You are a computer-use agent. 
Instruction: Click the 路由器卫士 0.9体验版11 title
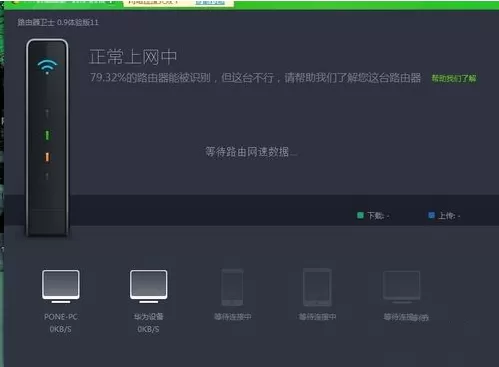pos(58,22)
